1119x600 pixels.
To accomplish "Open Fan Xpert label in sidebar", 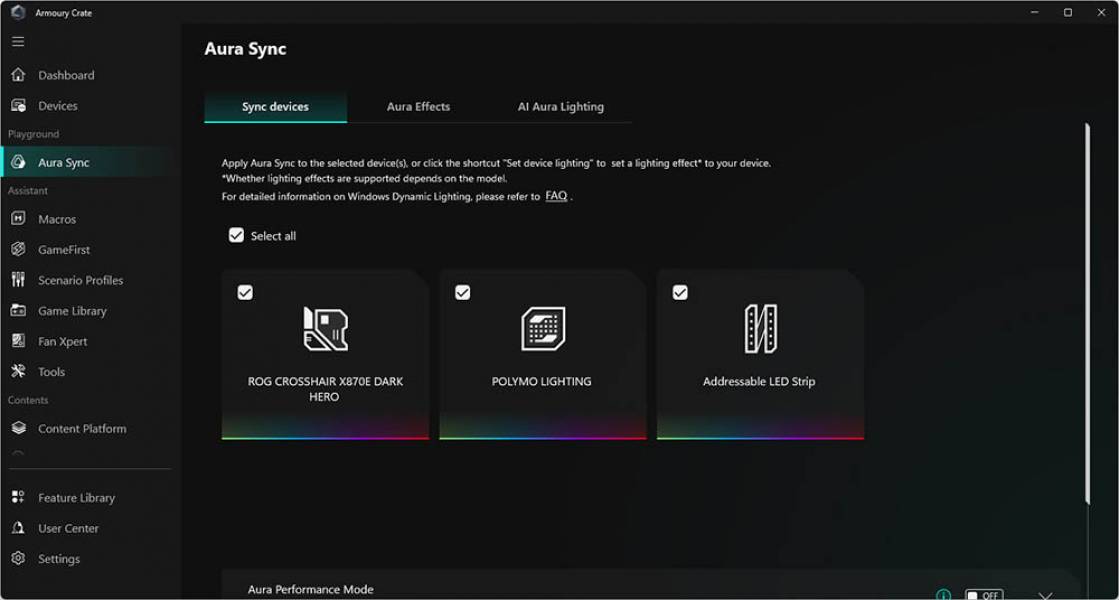I will [63, 342].
